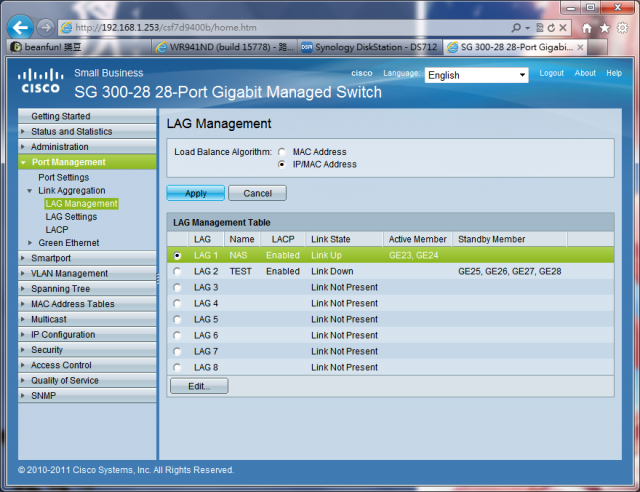Expand Quality of Service menu
The height and width of the screenshot is (492, 640).
click(87, 381)
